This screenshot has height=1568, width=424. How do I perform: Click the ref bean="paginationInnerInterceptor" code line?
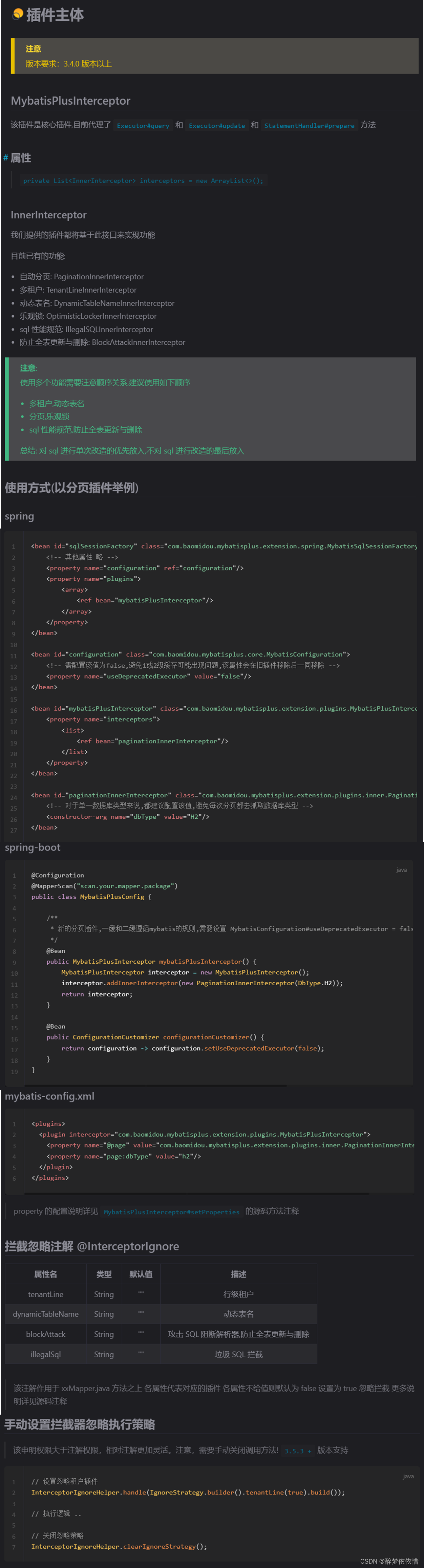pos(152,741)
